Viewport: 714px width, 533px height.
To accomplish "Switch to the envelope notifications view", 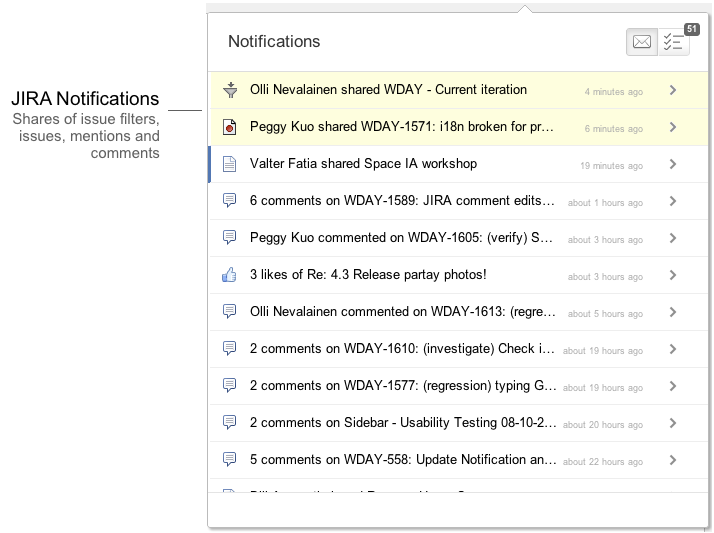I will click(x=642, y=42).
